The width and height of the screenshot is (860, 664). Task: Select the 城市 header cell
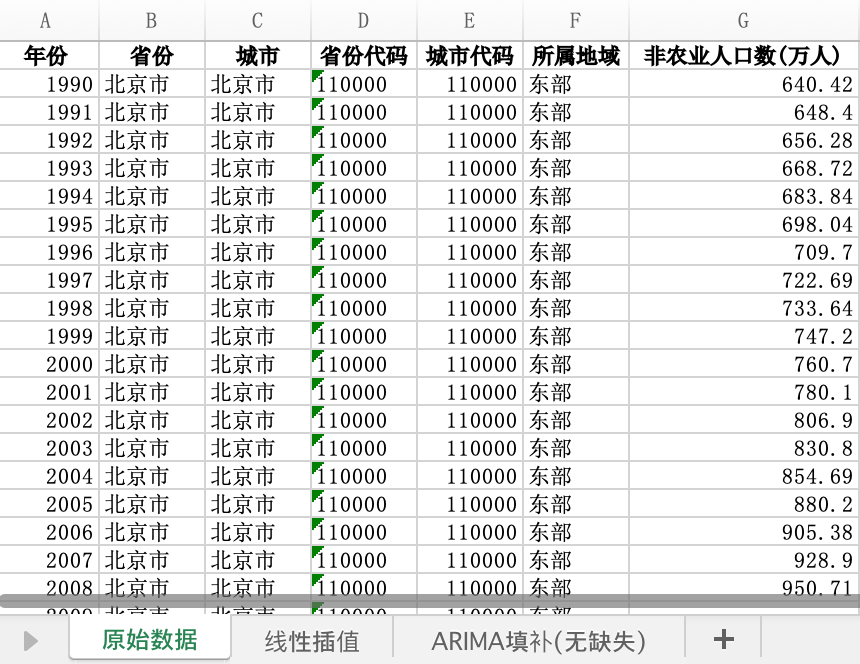pyautogui.click(x=258, y=55)
